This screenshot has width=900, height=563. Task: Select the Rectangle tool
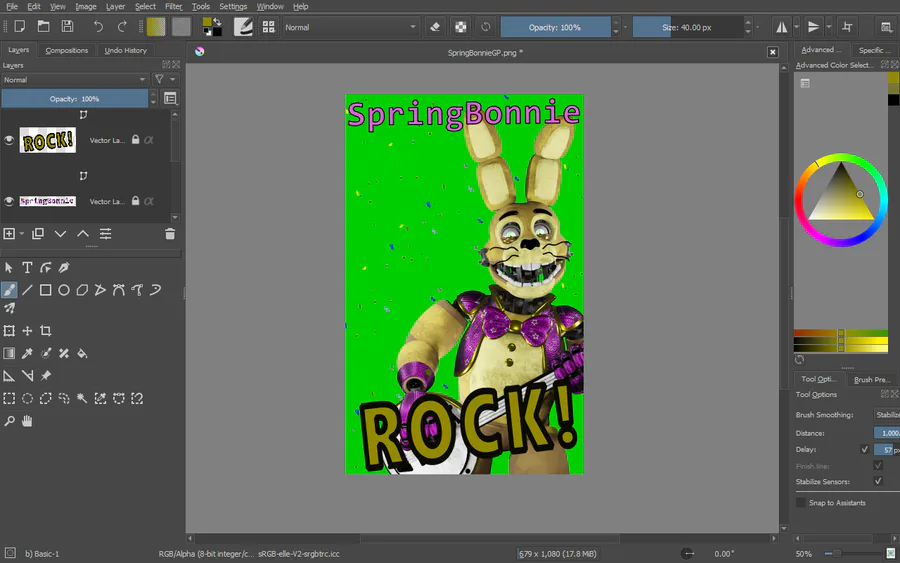45,290
